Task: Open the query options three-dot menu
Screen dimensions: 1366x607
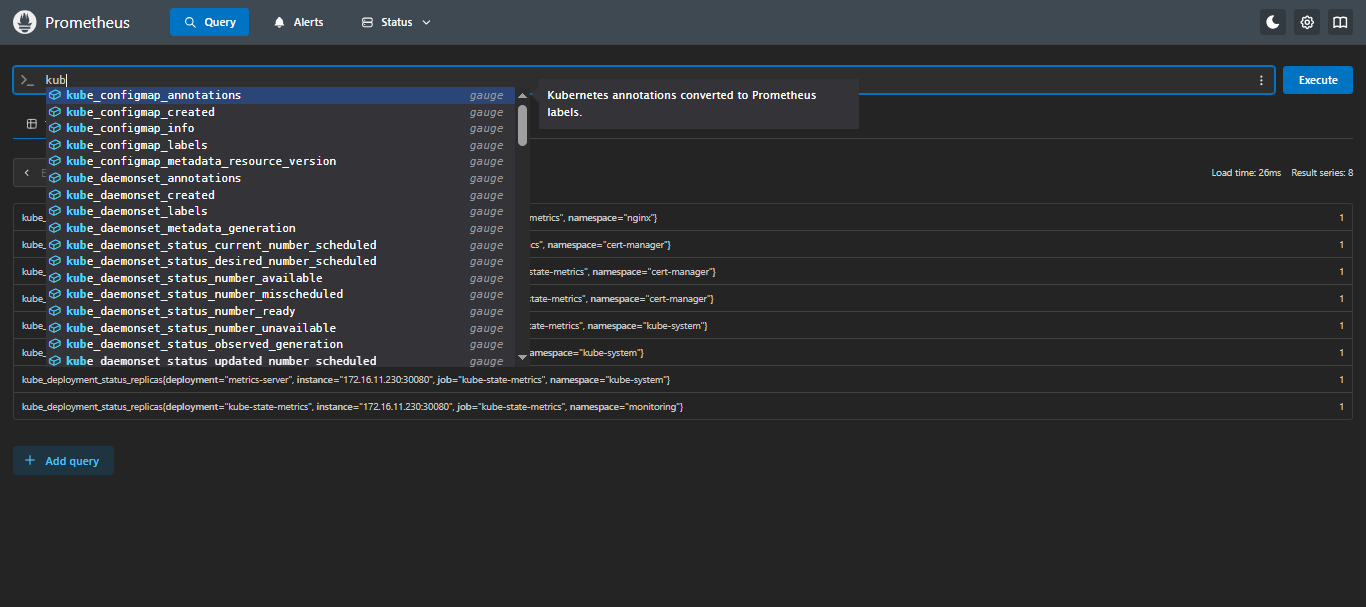Action: [x=1261, y=80]
